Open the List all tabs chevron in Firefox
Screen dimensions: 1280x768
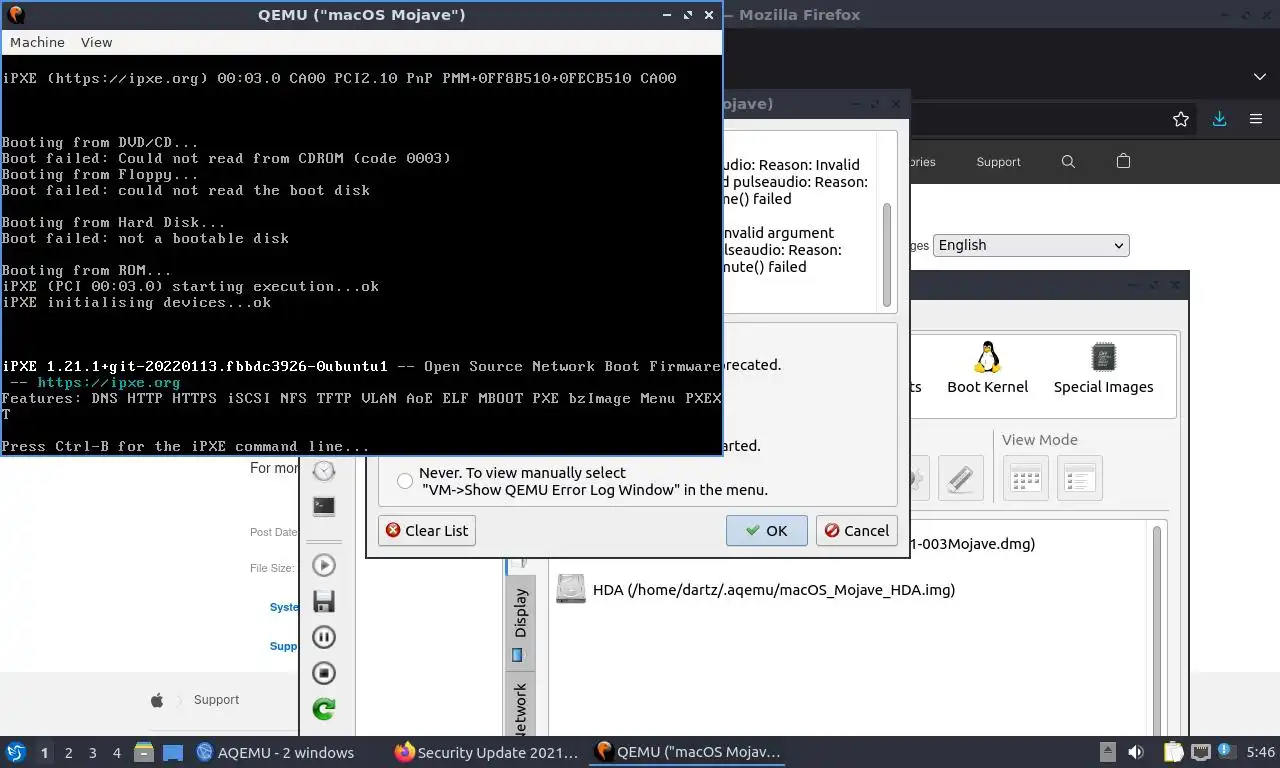click(x=1260, y=77)
